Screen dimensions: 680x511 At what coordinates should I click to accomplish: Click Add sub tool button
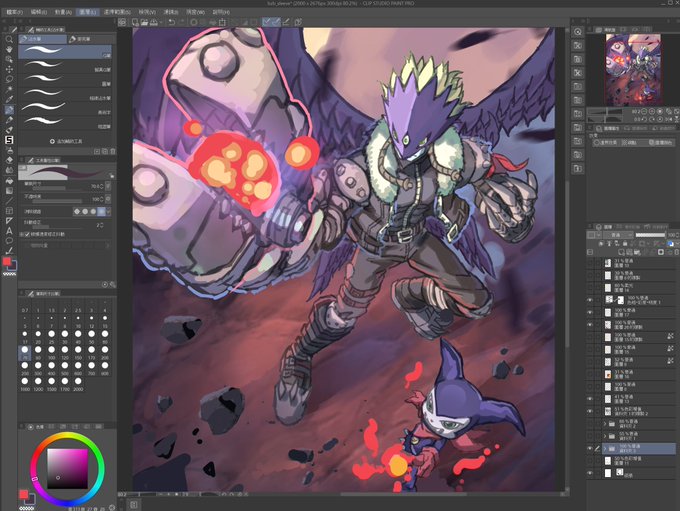(x=66, y=141)
